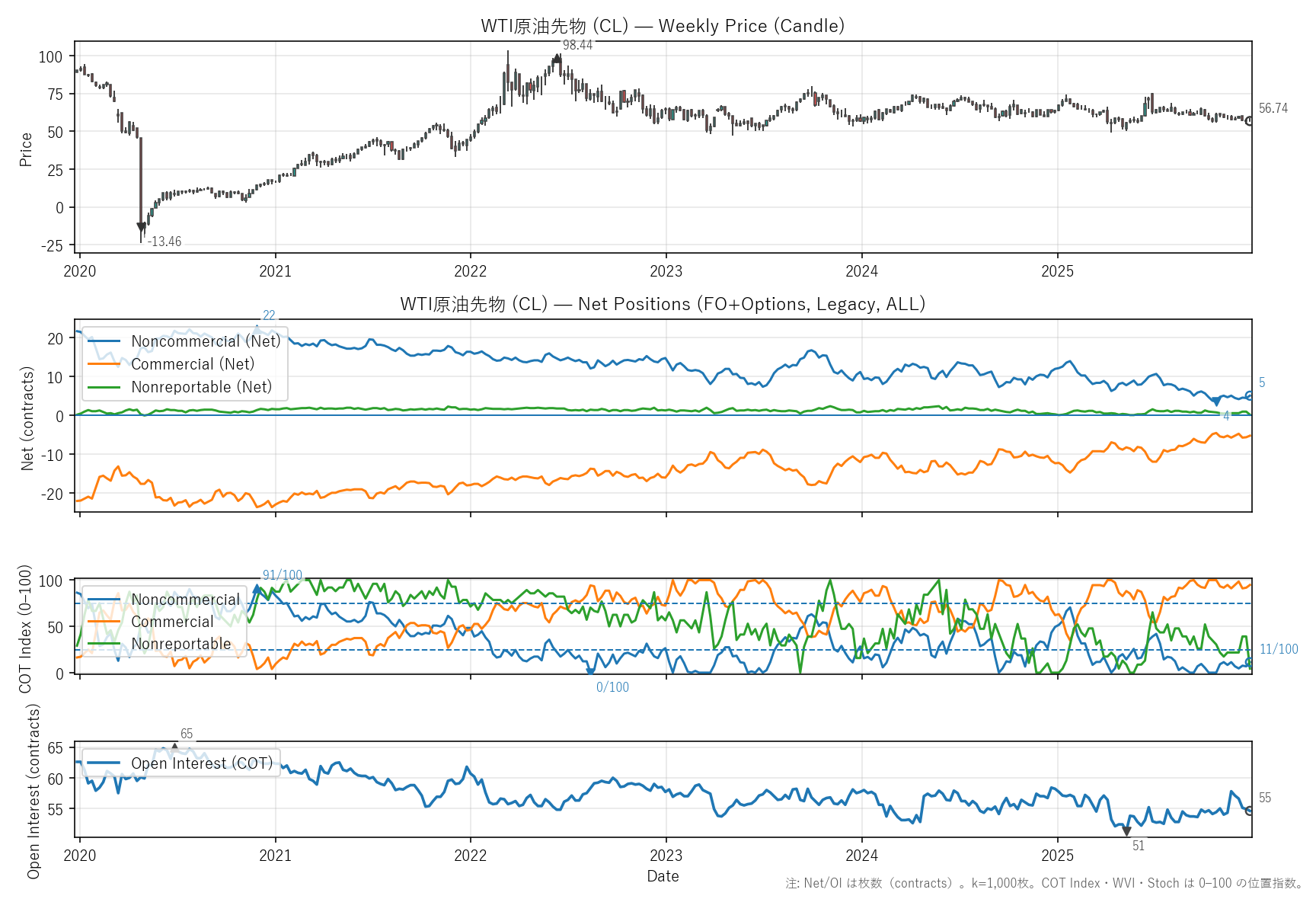Click the open interest end circle near 55
1316x899 pixels.
(x=1250, y=811)
